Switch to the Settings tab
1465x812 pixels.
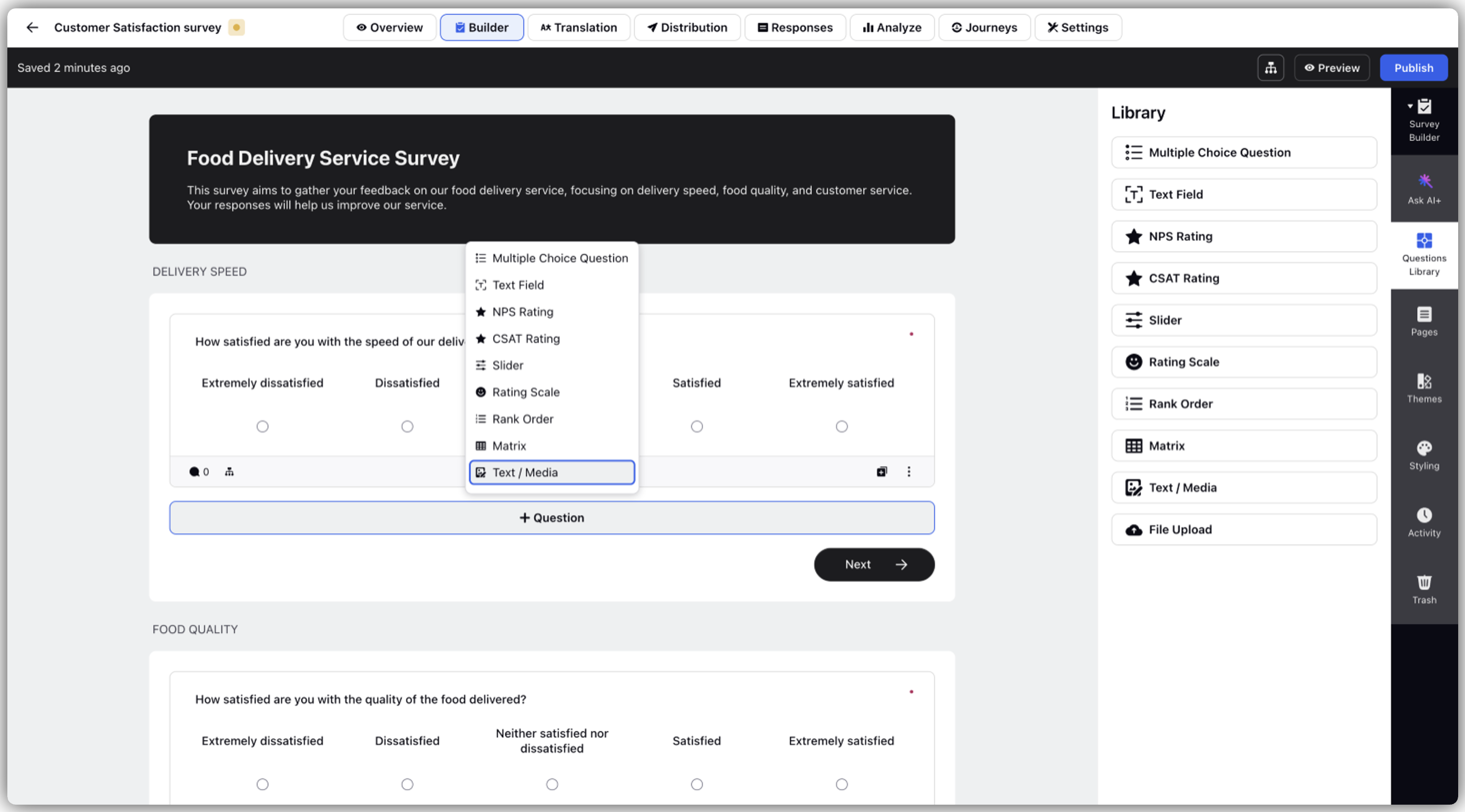1078,27
